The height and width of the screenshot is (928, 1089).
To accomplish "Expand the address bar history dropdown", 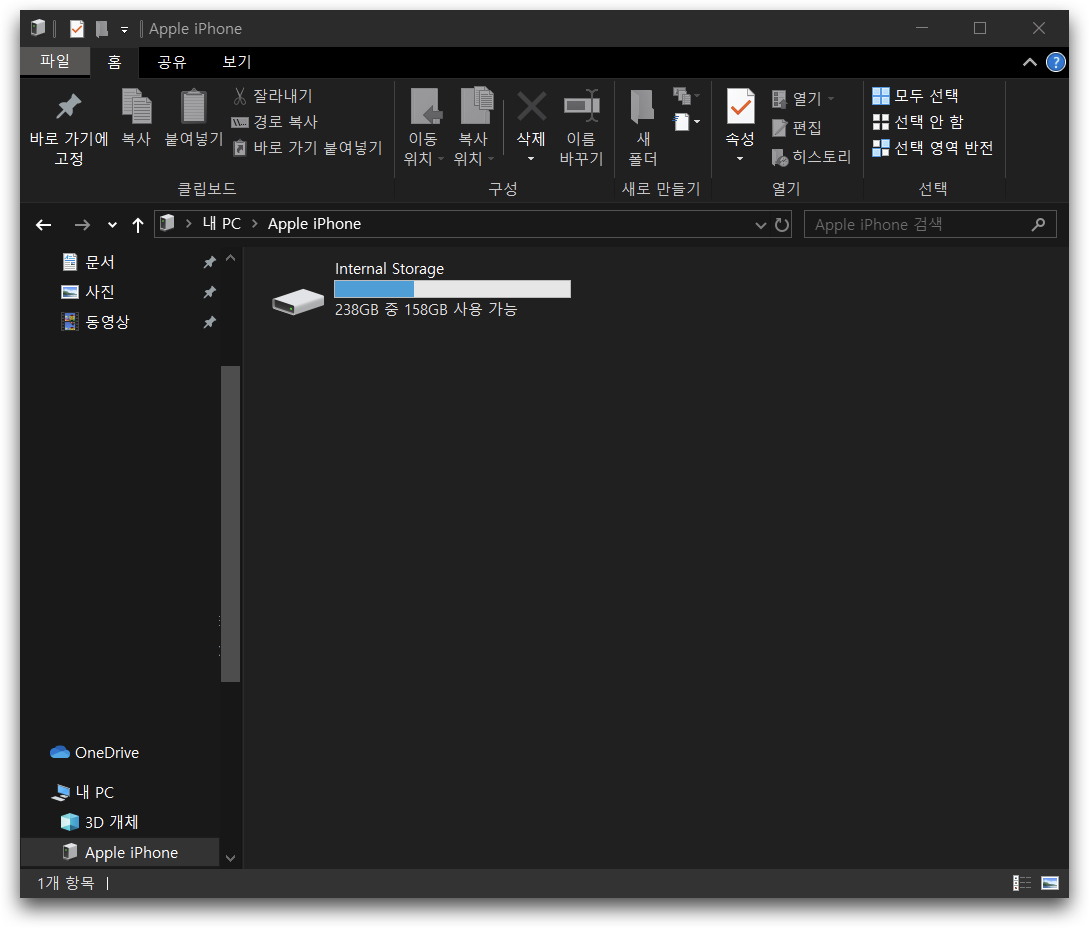I will click(760, 225).
